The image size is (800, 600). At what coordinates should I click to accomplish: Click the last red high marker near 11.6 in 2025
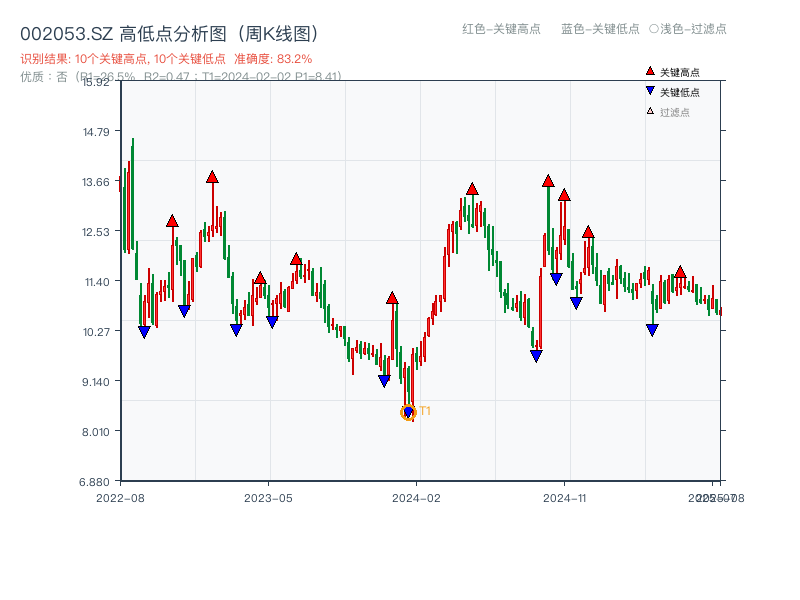[x=680, y=272]
